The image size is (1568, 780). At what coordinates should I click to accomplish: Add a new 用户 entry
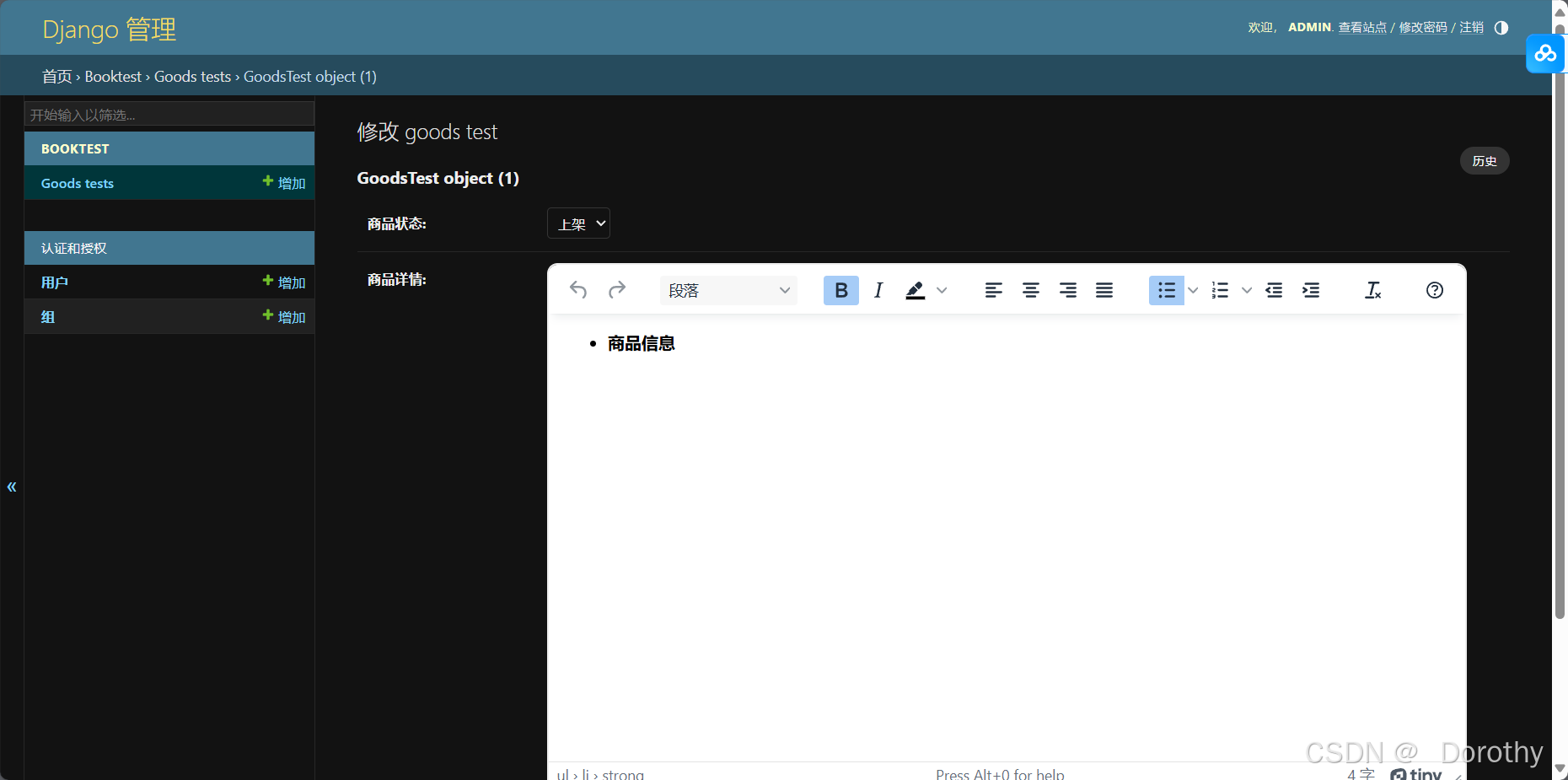tap(284, 282)
